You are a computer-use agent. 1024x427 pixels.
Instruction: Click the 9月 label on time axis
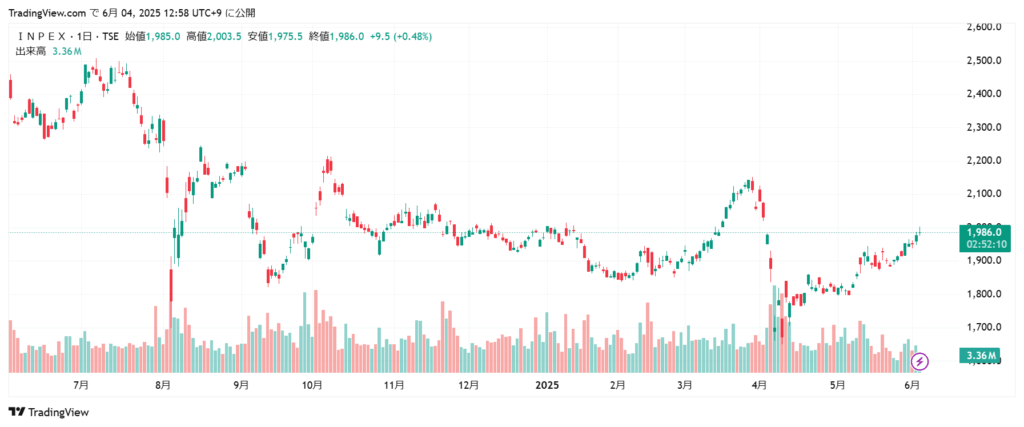click(x=241, y=385)
